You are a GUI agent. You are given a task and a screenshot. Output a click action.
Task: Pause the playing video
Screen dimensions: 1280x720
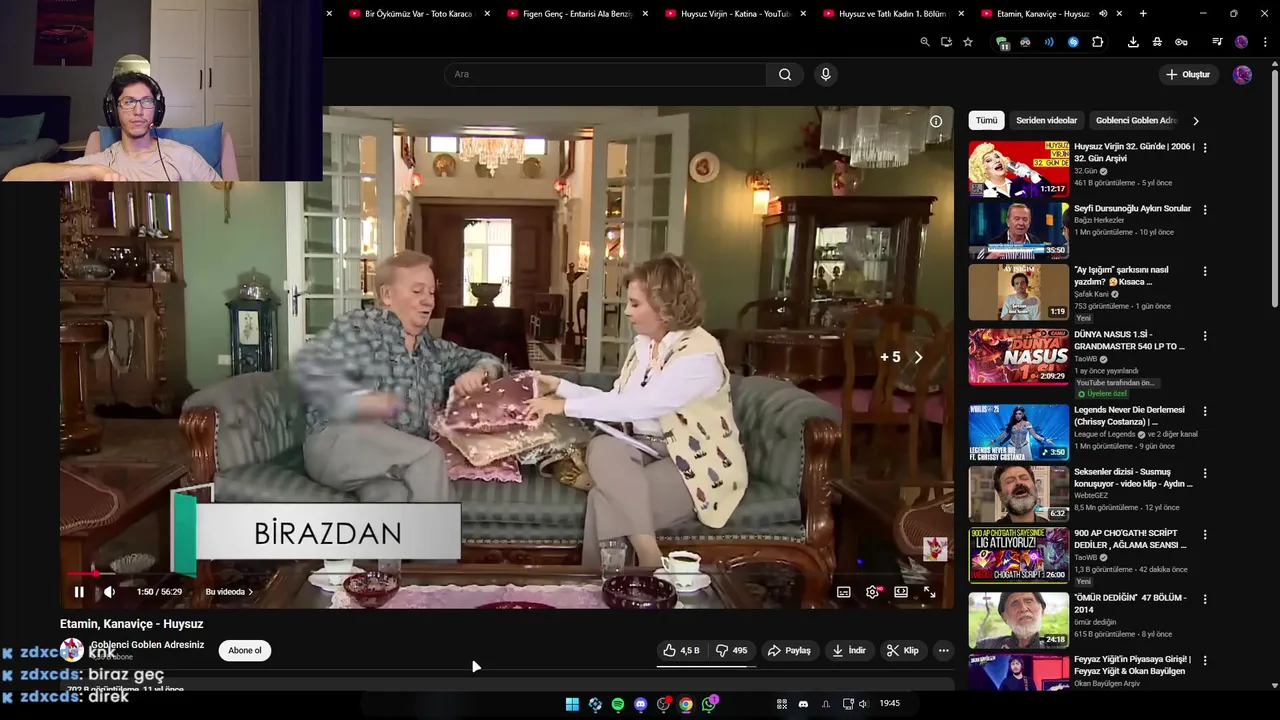tap(79, 592)
